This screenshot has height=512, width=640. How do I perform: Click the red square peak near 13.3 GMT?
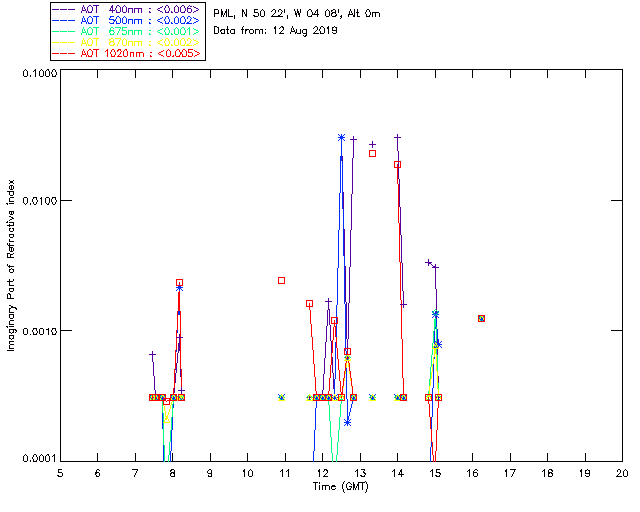[372, 153]
